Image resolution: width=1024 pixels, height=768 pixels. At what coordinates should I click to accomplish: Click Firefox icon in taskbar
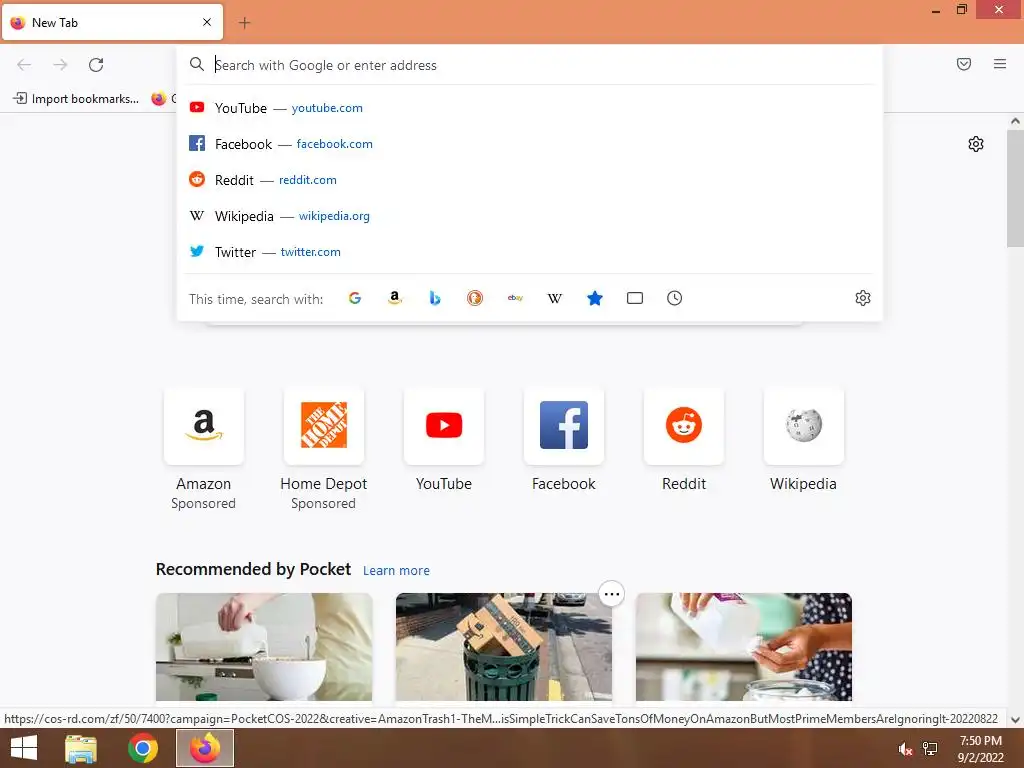(205, 748)
